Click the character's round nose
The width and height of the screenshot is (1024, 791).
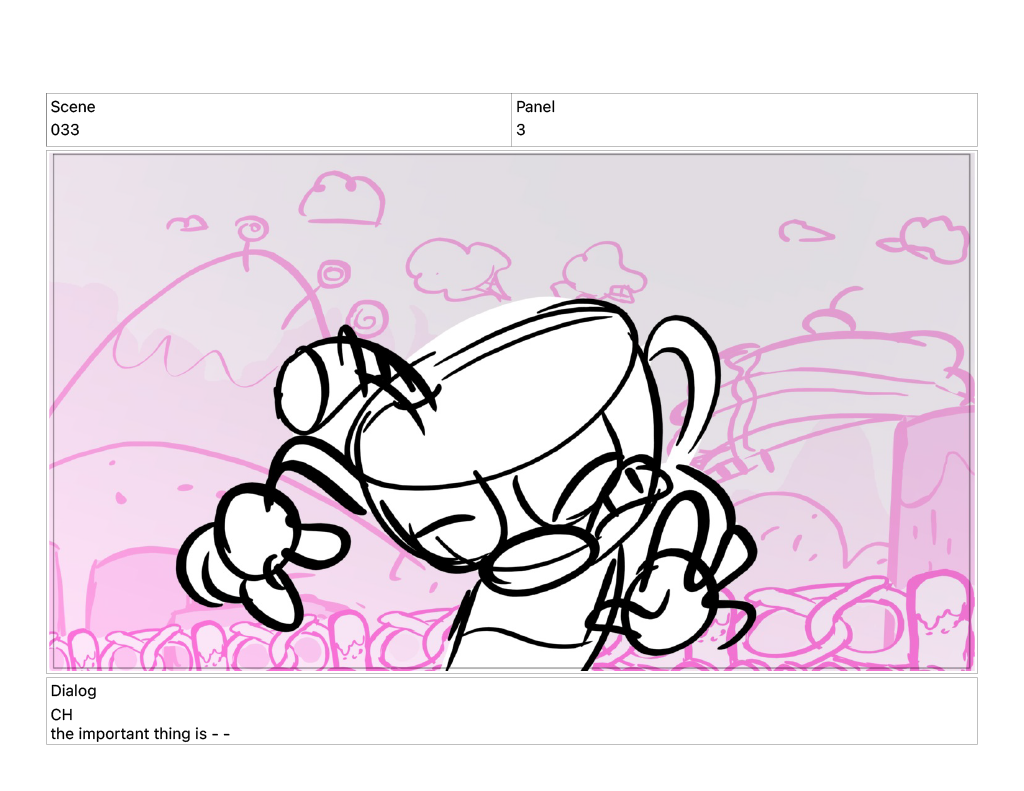point(540,557)
